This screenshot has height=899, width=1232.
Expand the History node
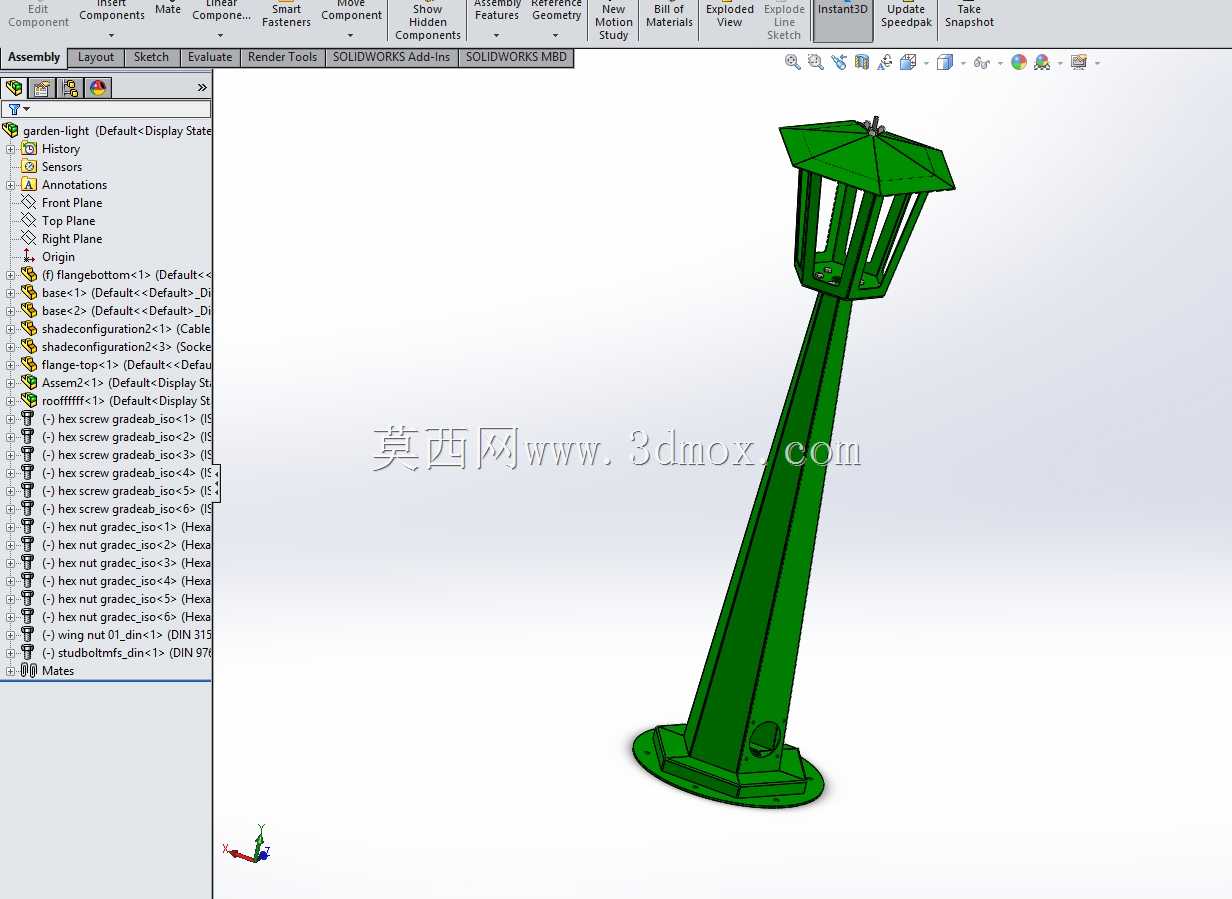click(11, 149)
